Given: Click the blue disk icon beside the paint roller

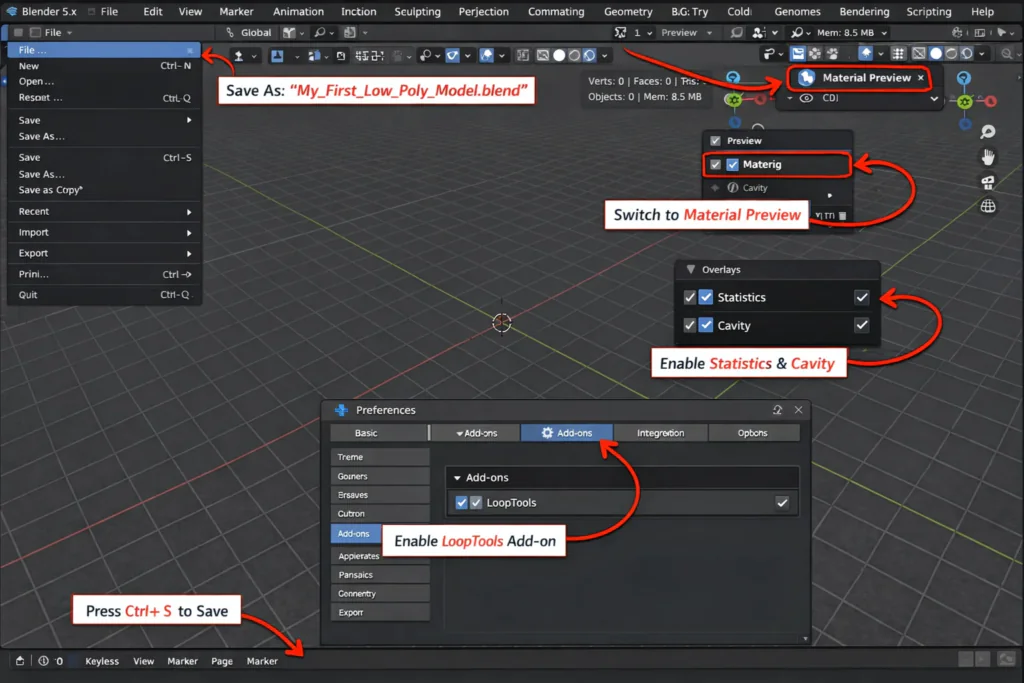Looking at the screenshot, I should (797, 54).
